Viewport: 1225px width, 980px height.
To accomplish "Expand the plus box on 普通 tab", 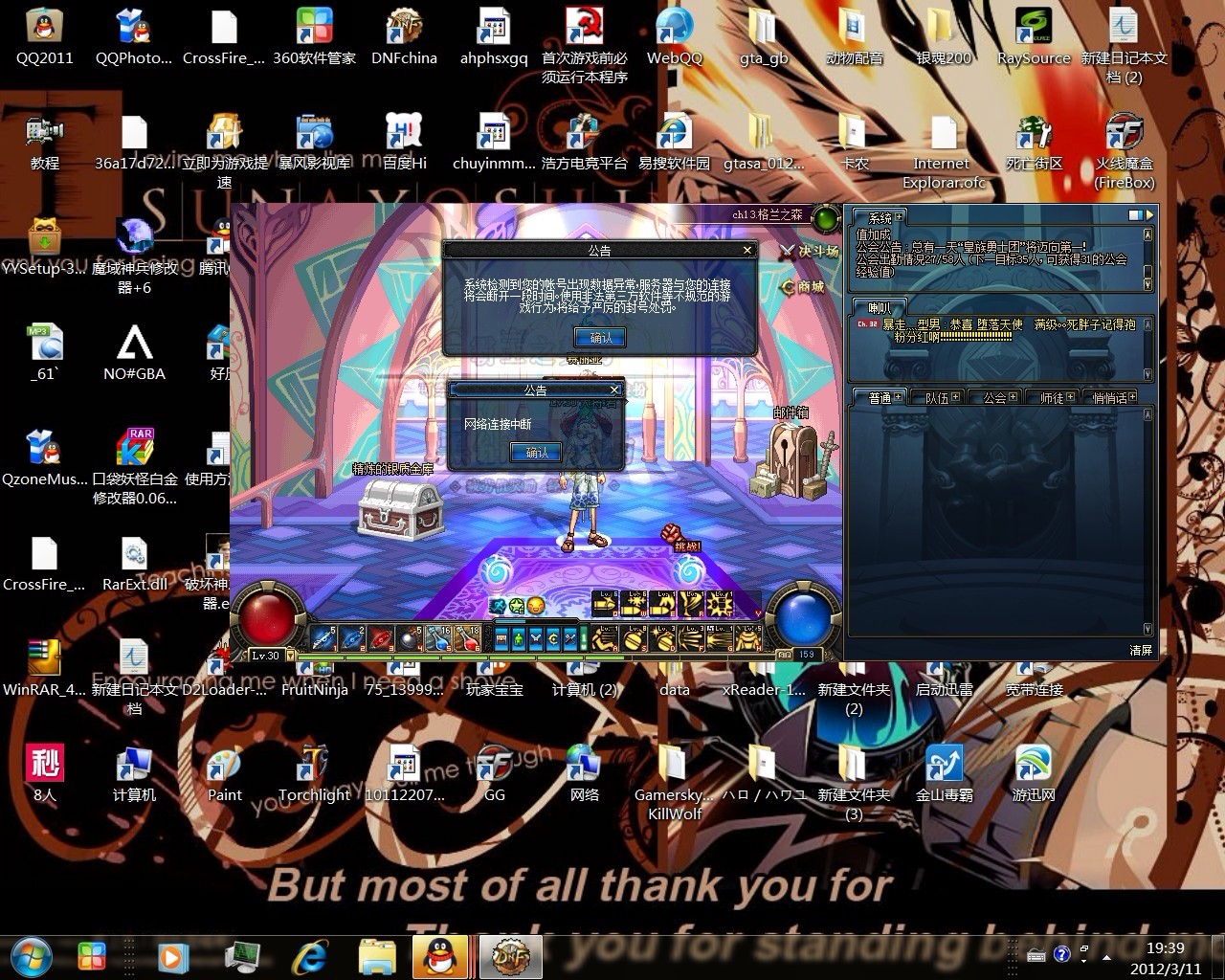I will point(899,396).
